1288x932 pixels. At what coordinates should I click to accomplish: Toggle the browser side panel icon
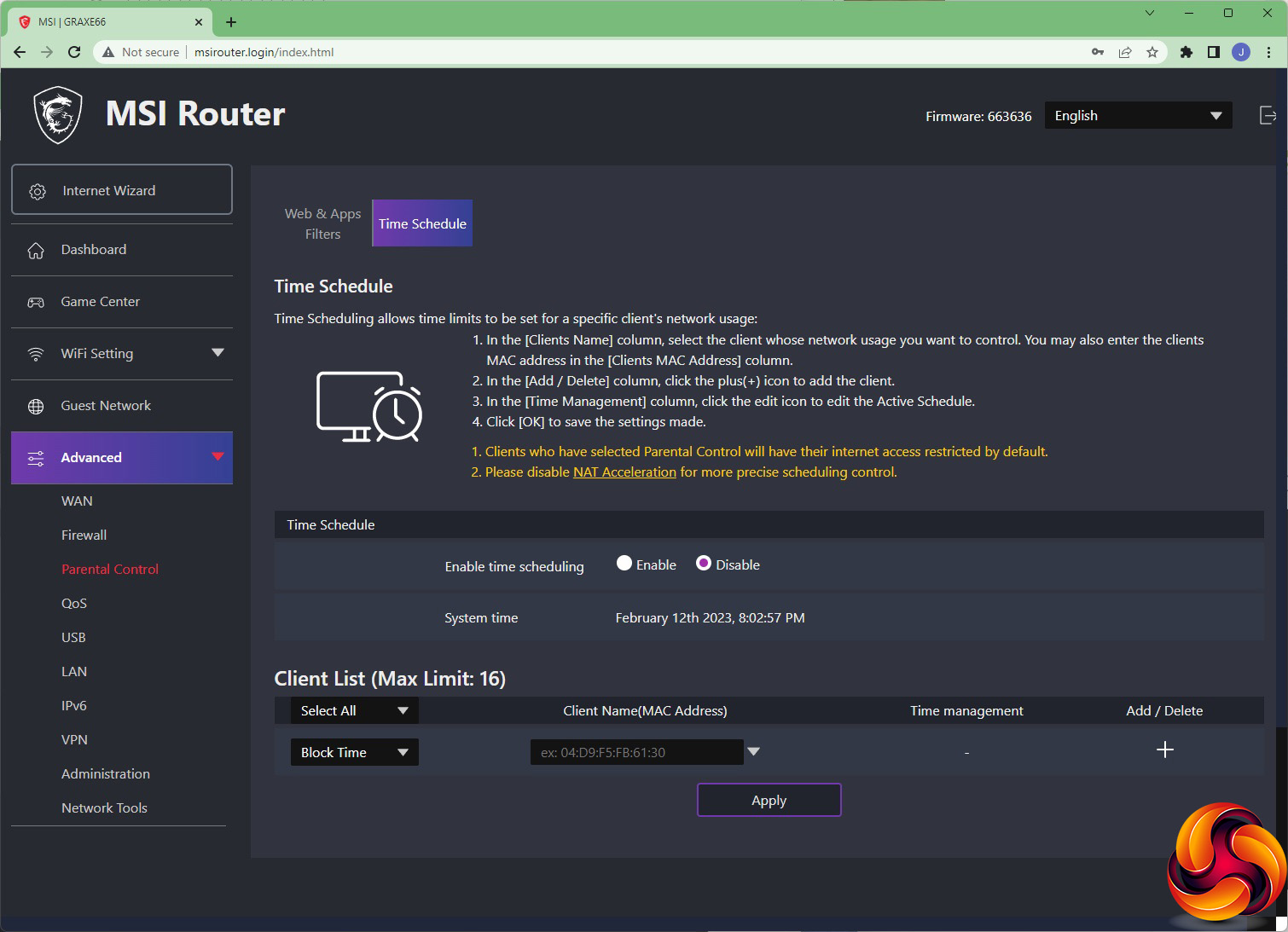1213,52
